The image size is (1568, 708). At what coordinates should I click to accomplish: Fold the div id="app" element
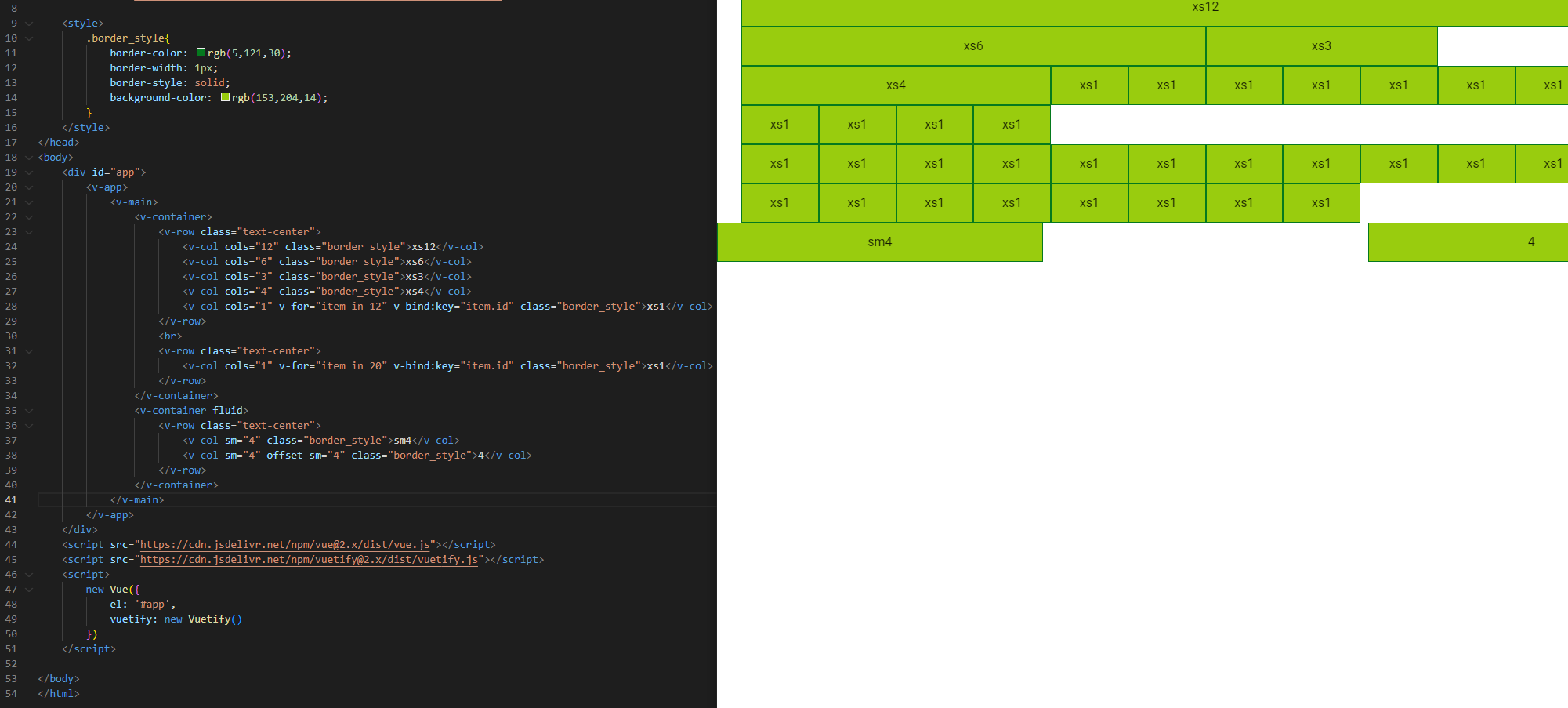click(x=29, y=172)
